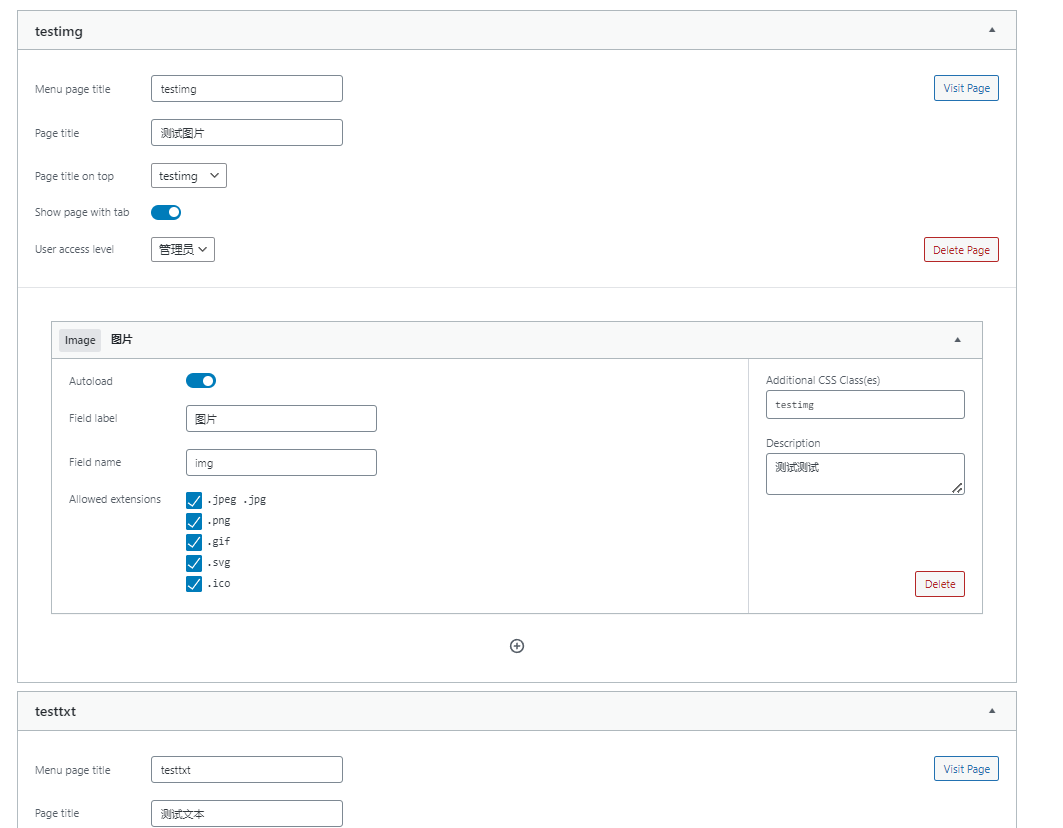
Task: Click Visit Page for testtxt
Action: tap(966, 769)
